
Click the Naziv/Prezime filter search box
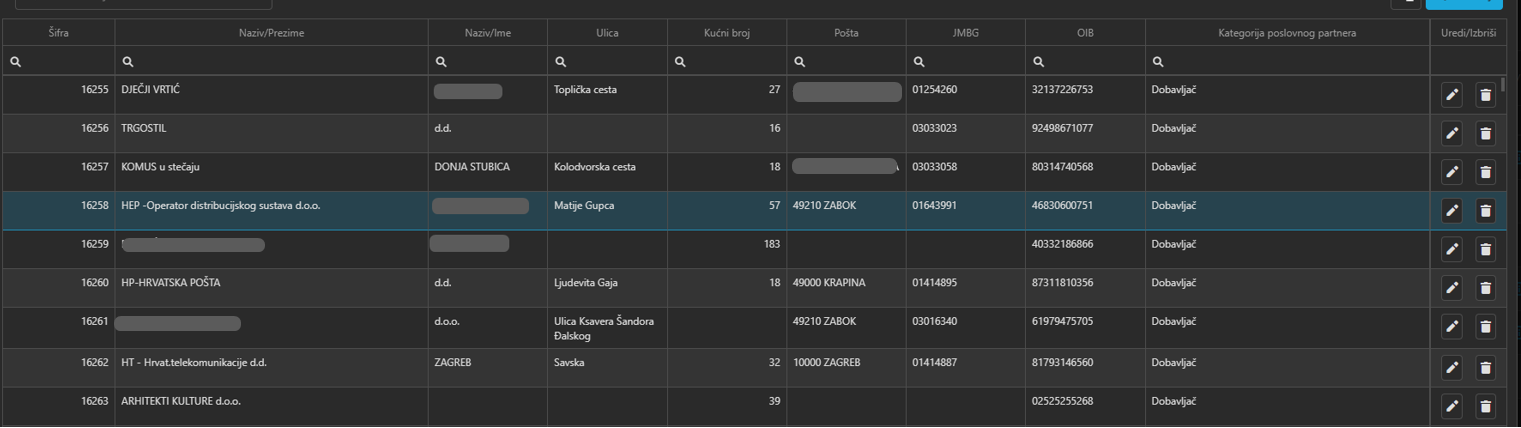280,62
